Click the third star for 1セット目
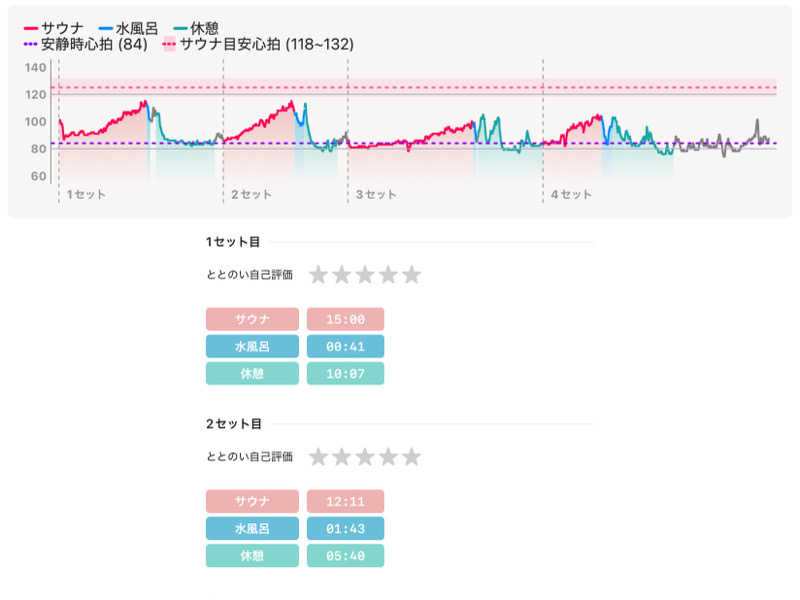Screen dimensions: 800x600 (365, 275)
